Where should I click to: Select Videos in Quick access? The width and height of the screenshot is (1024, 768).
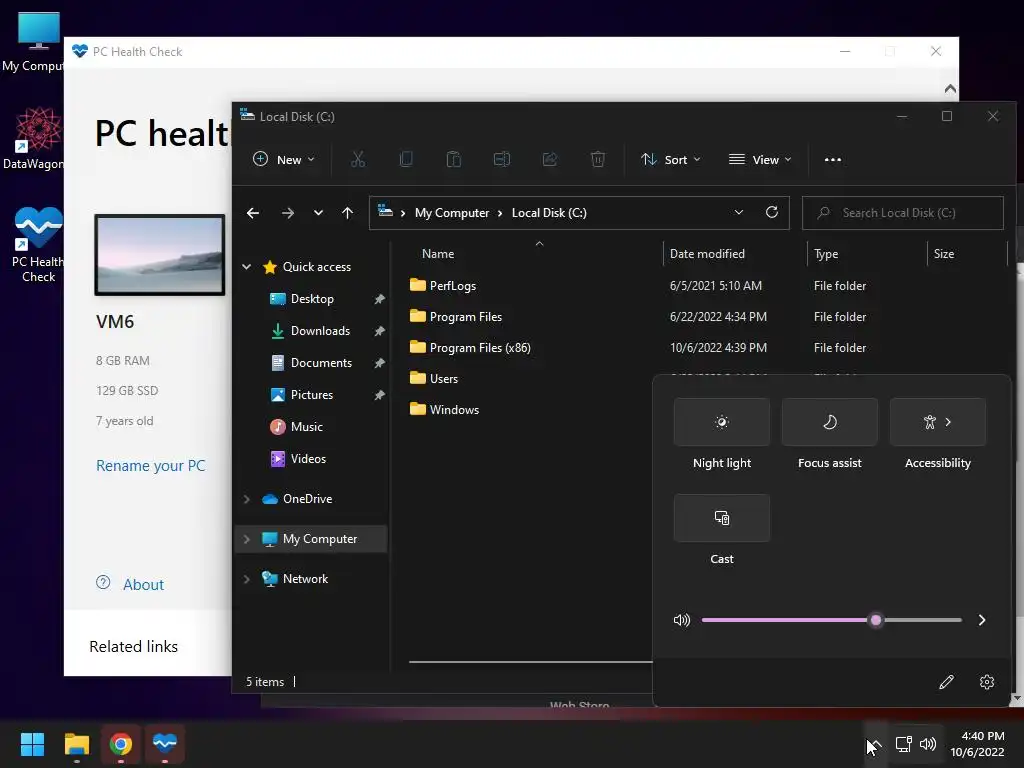click(x=308, y=458)
